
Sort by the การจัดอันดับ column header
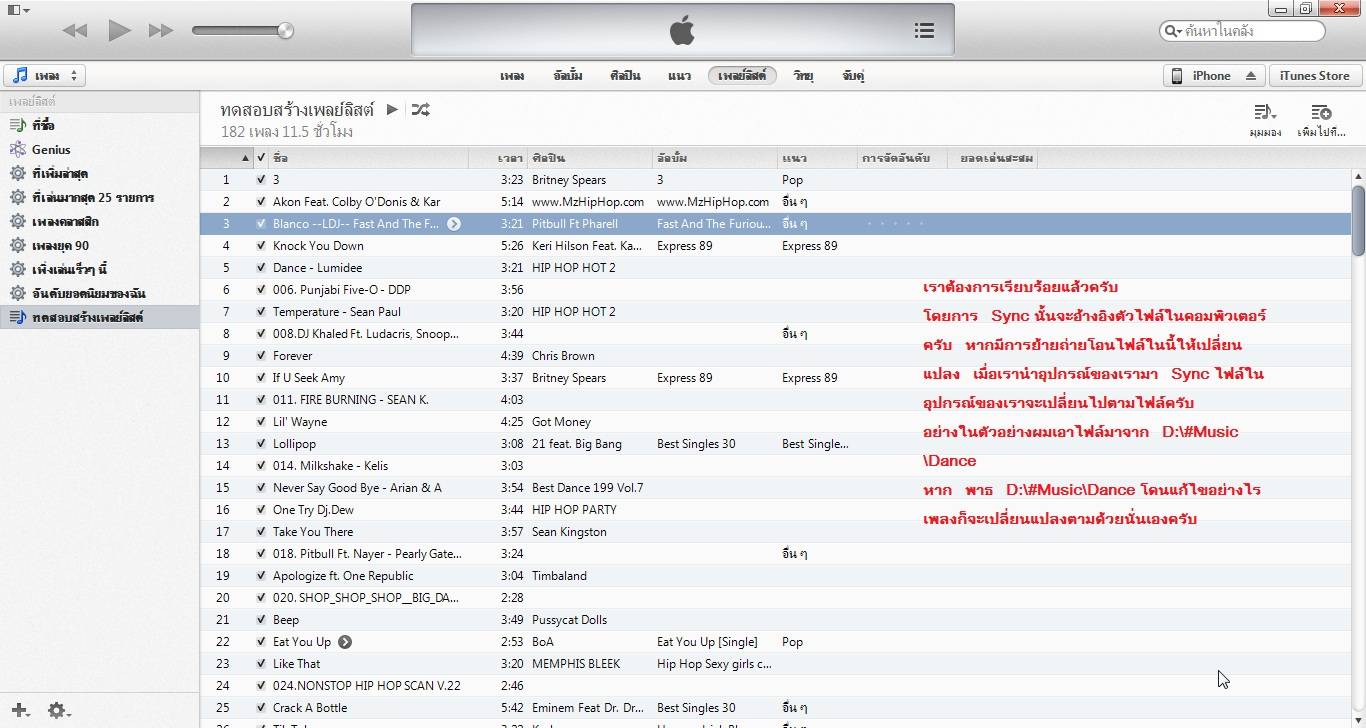pos(902,158)
